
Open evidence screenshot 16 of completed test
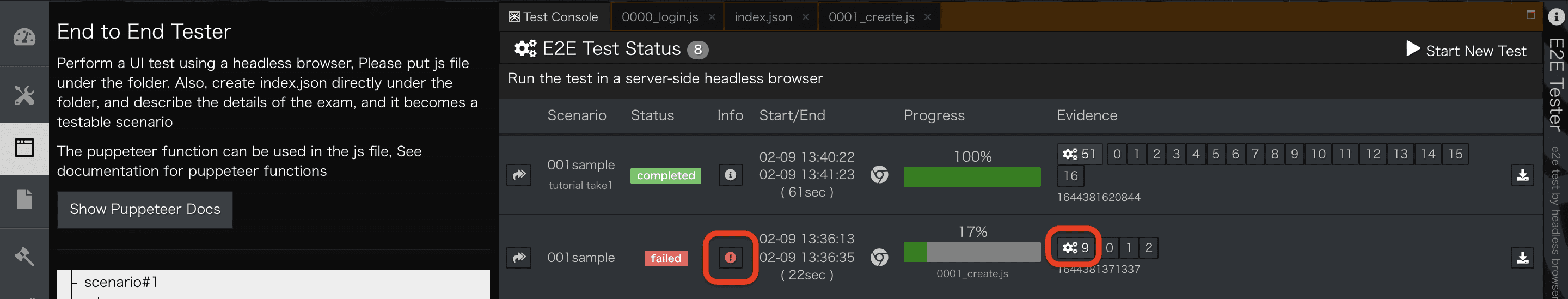pos(1071,176)
